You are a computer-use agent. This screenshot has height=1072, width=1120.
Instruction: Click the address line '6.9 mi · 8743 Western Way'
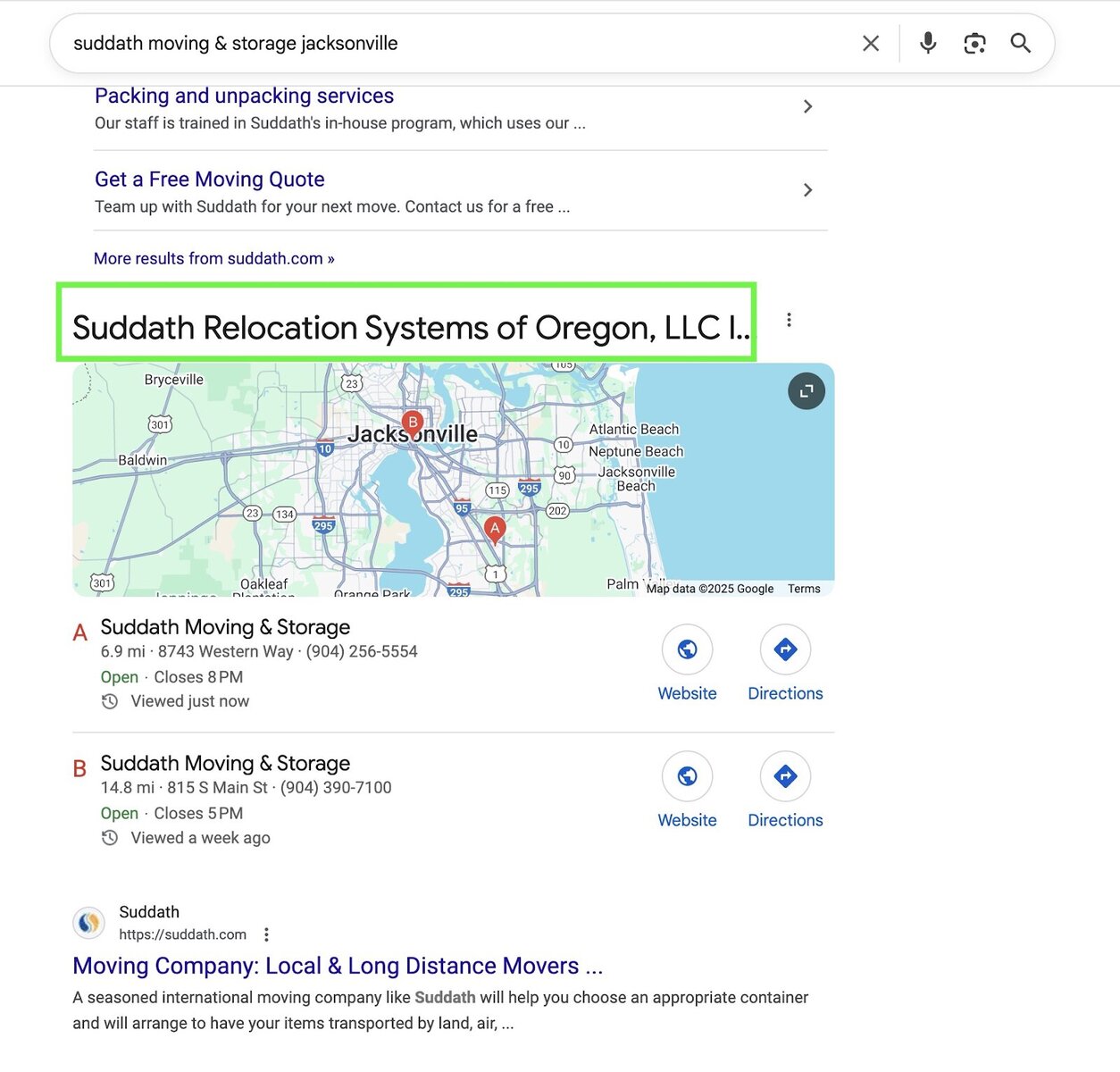[x=197, y=651]
